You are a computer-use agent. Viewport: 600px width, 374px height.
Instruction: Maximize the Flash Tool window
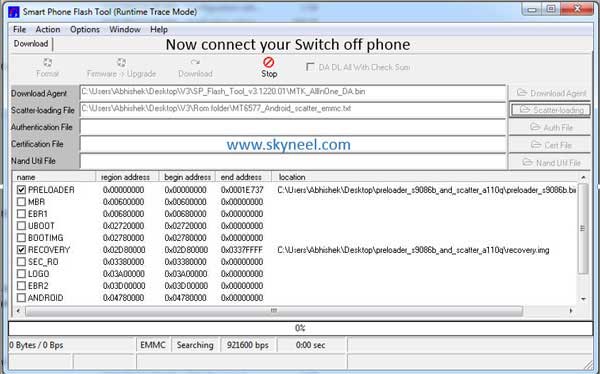click(550, 9)
